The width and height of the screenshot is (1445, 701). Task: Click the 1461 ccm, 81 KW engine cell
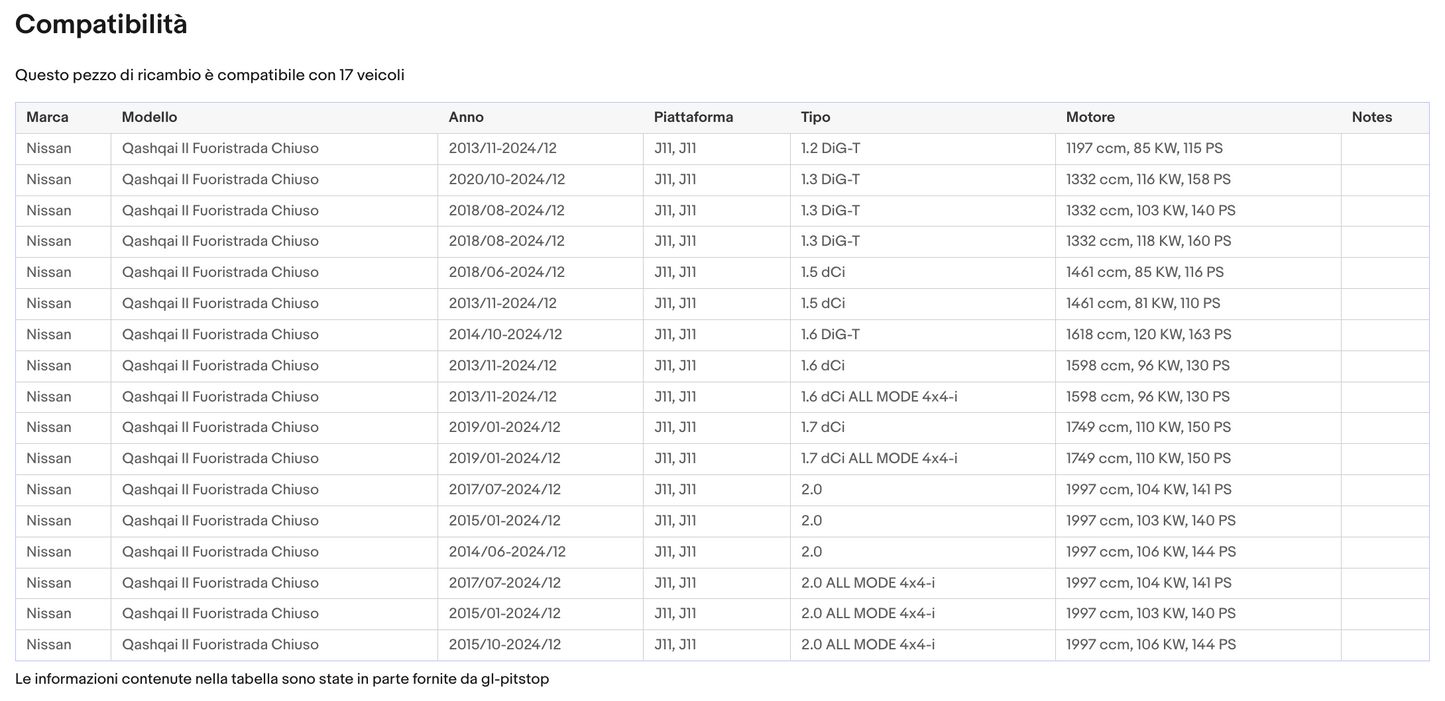coord(1143,303)
